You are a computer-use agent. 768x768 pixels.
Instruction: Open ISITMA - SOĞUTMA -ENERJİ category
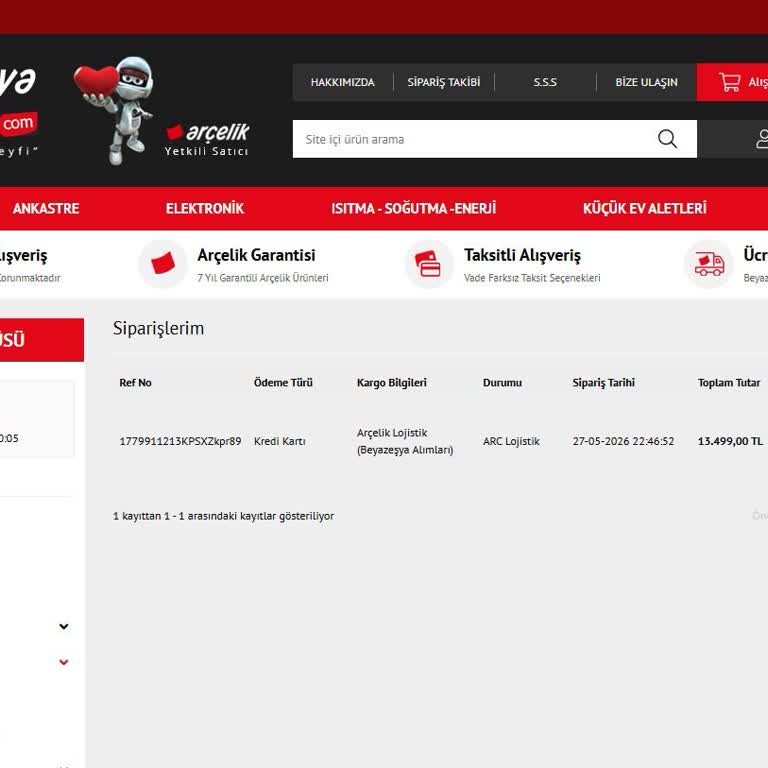pos(413,209)
